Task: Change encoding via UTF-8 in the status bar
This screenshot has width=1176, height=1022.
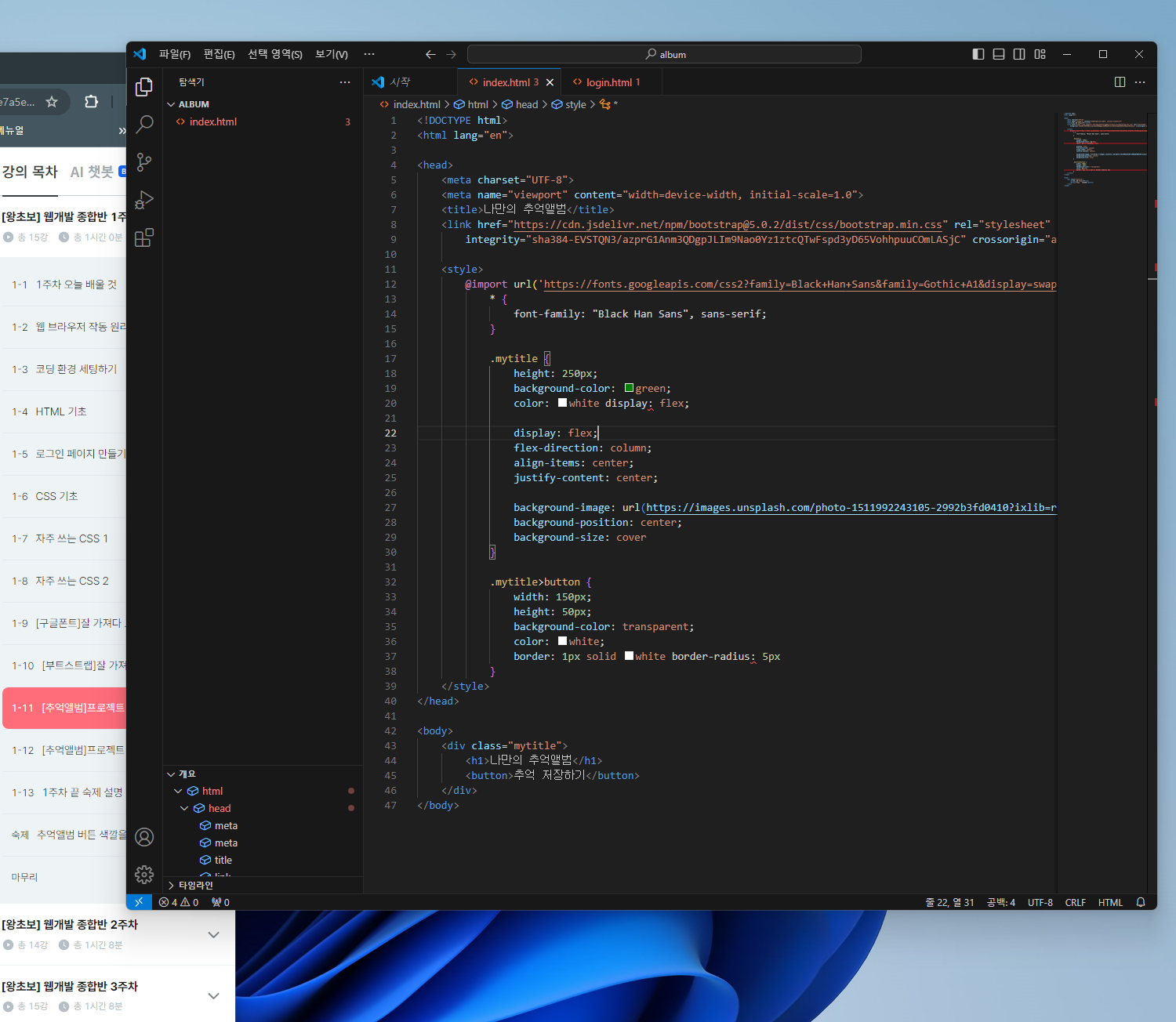Action: tap(1040, 902)
